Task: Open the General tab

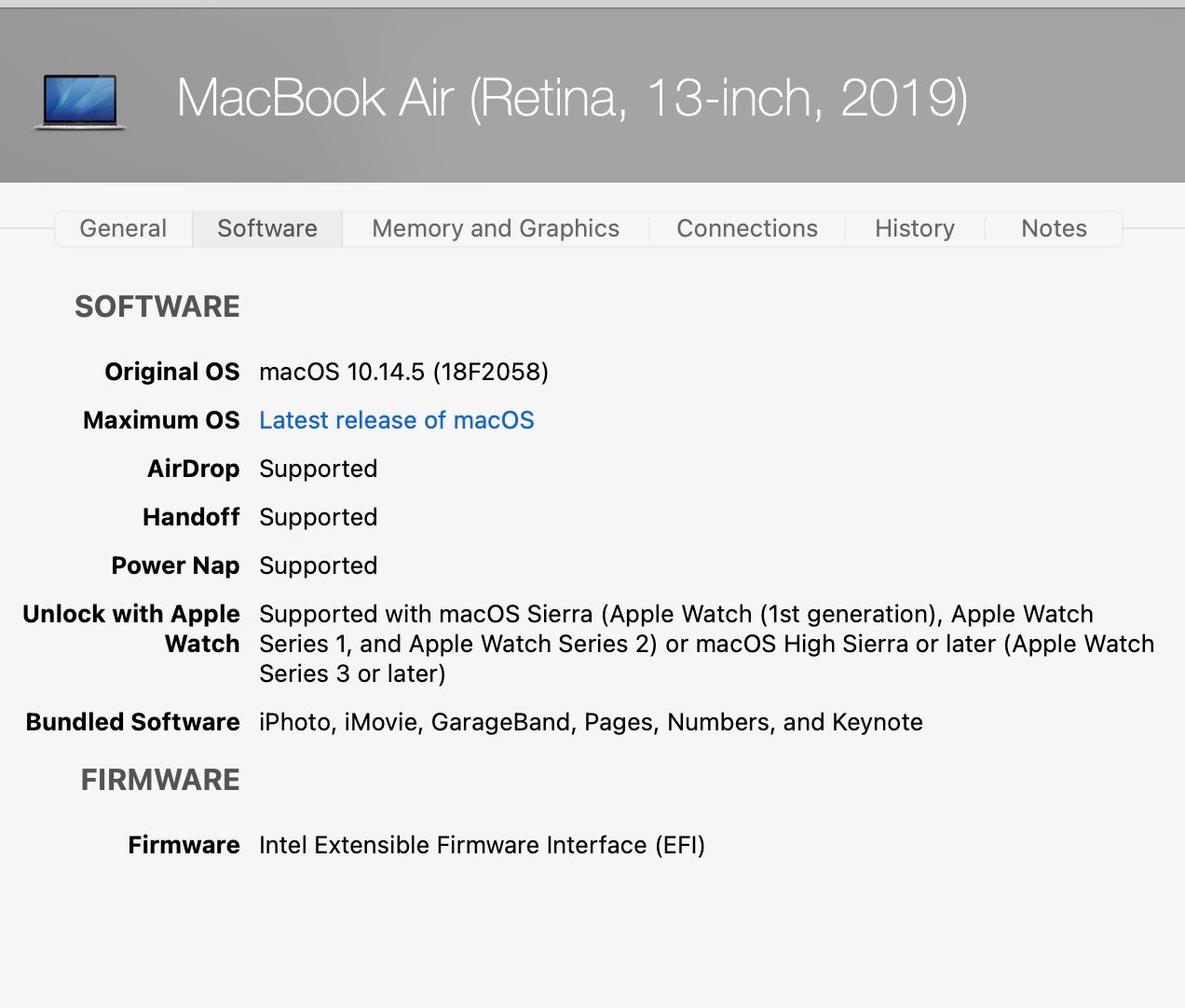Action: tap(123, 228)
